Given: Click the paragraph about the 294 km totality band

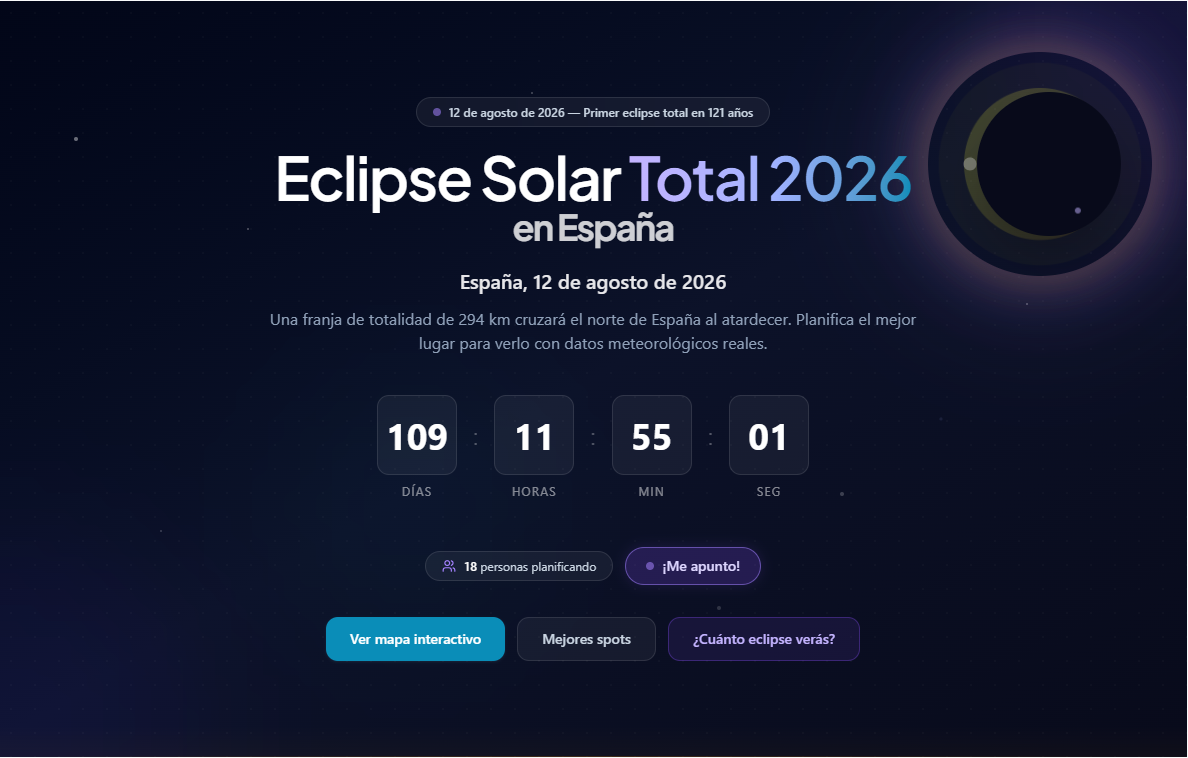Looking at the screenshot, I should [x=593, y=332].
